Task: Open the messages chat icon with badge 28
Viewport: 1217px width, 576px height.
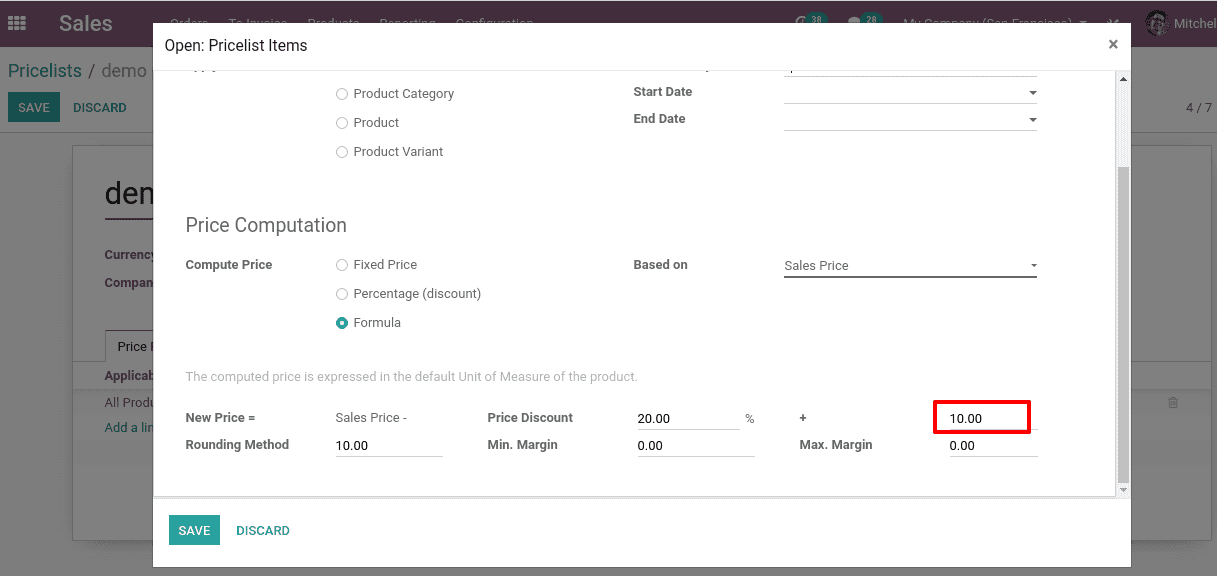Action: click(x=863, y=21)
